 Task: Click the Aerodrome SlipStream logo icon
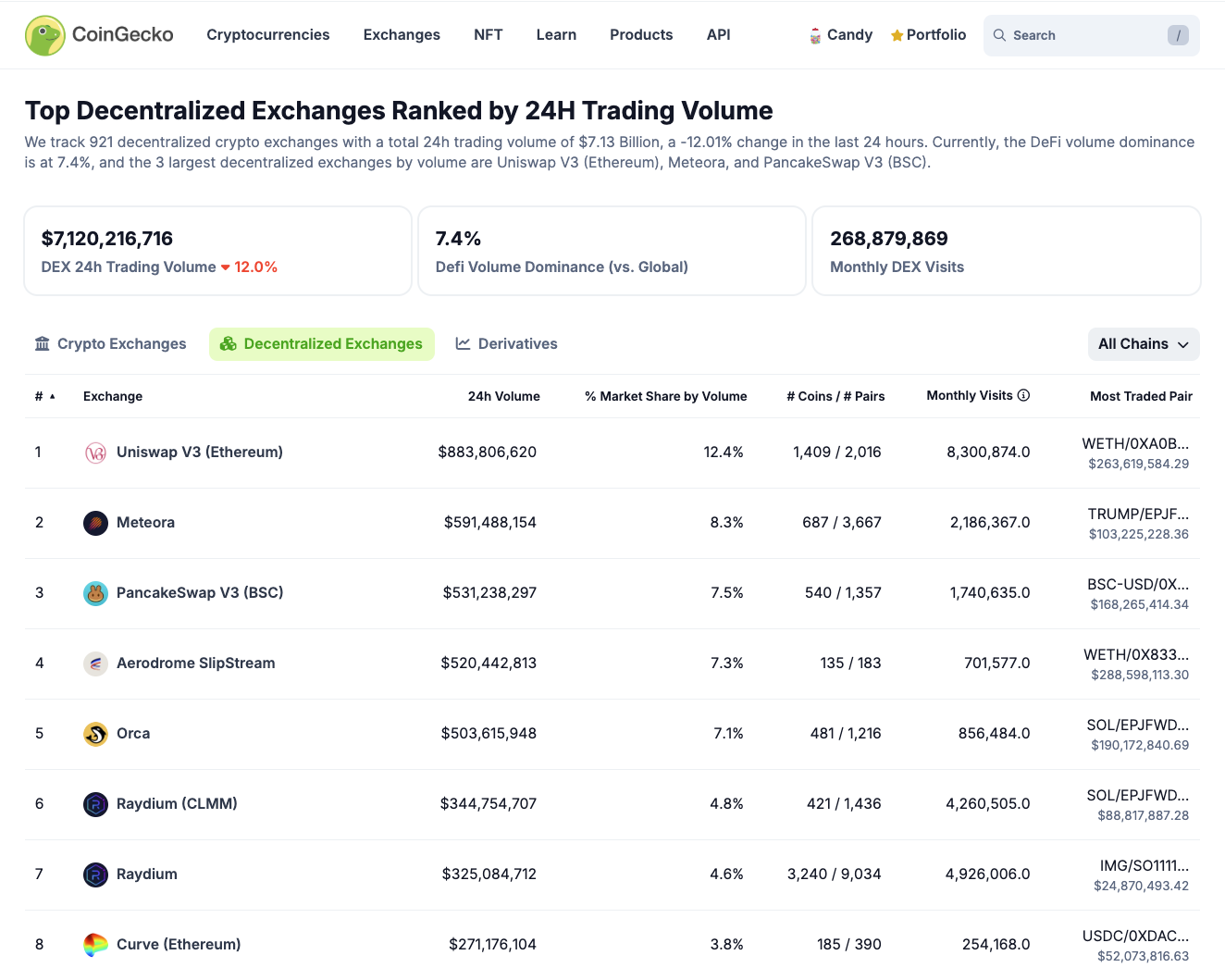[95, 664]
